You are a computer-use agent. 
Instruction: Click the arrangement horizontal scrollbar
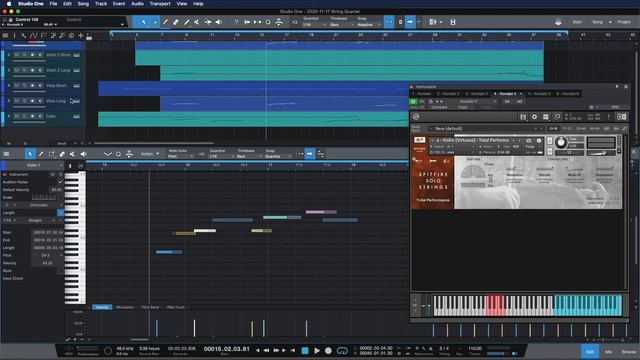153,143
